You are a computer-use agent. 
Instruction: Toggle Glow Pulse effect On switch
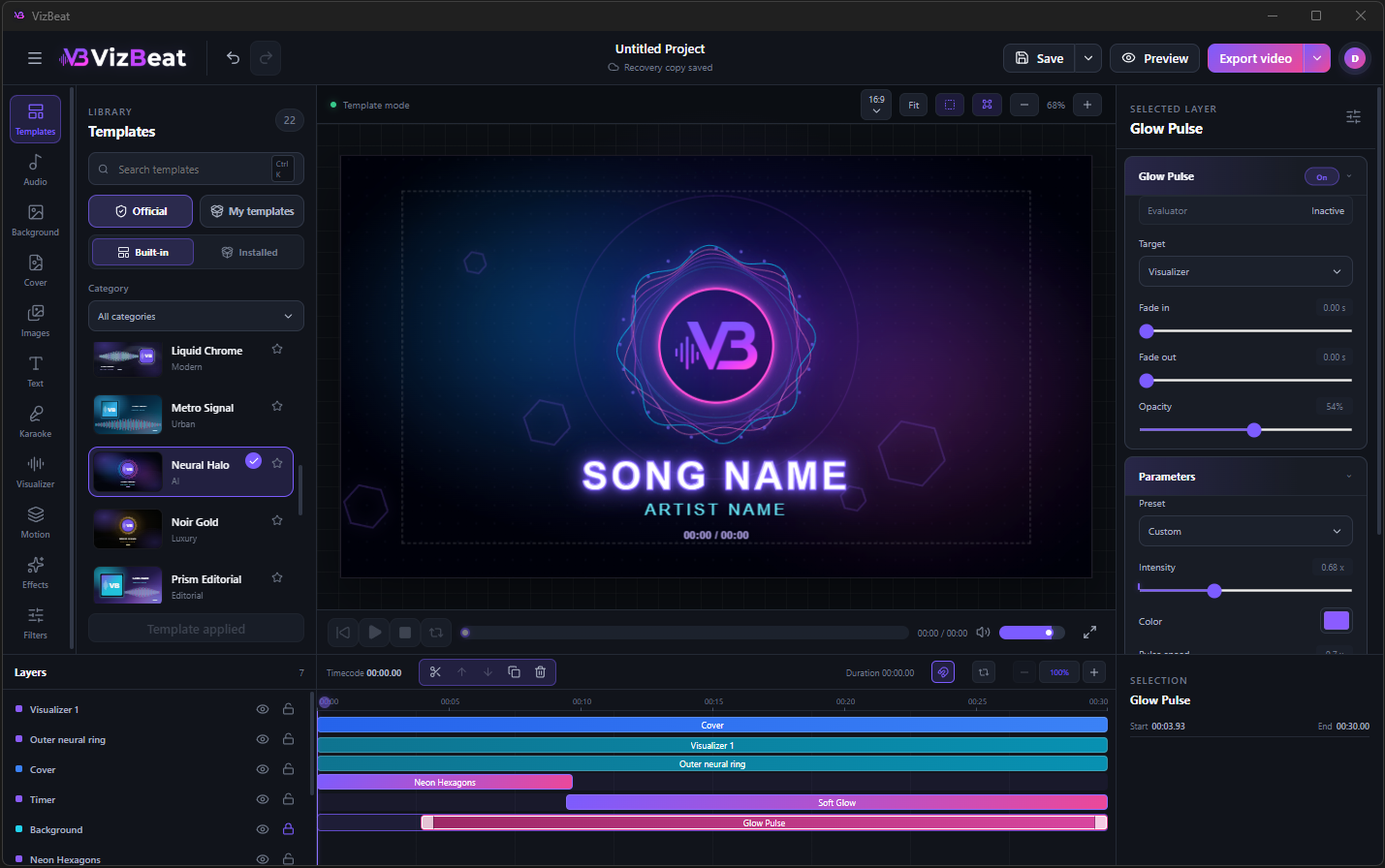(x=1322, y=177)
